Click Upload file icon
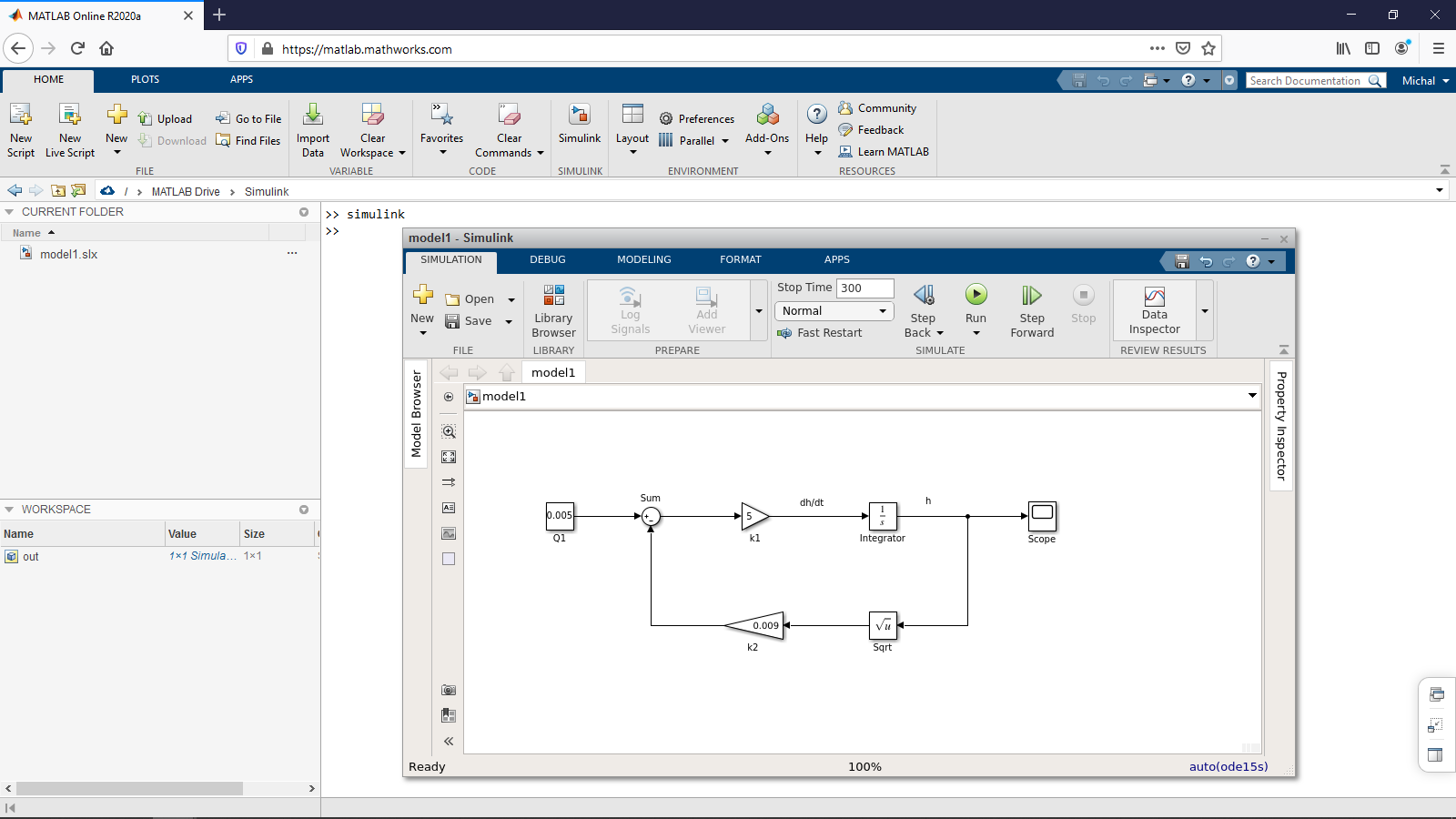1456x819 pixels. (145, 118)
